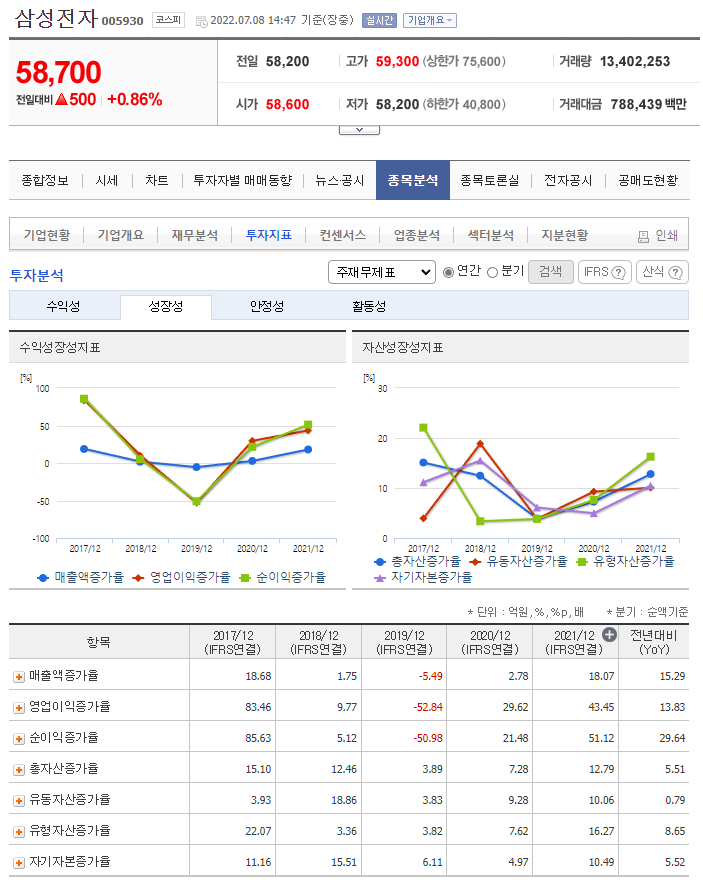Click the plus icon beside 2021/12 column header
Image resolution: width=703 pixels, height=884 pixels.
click(x=609, y=634)
